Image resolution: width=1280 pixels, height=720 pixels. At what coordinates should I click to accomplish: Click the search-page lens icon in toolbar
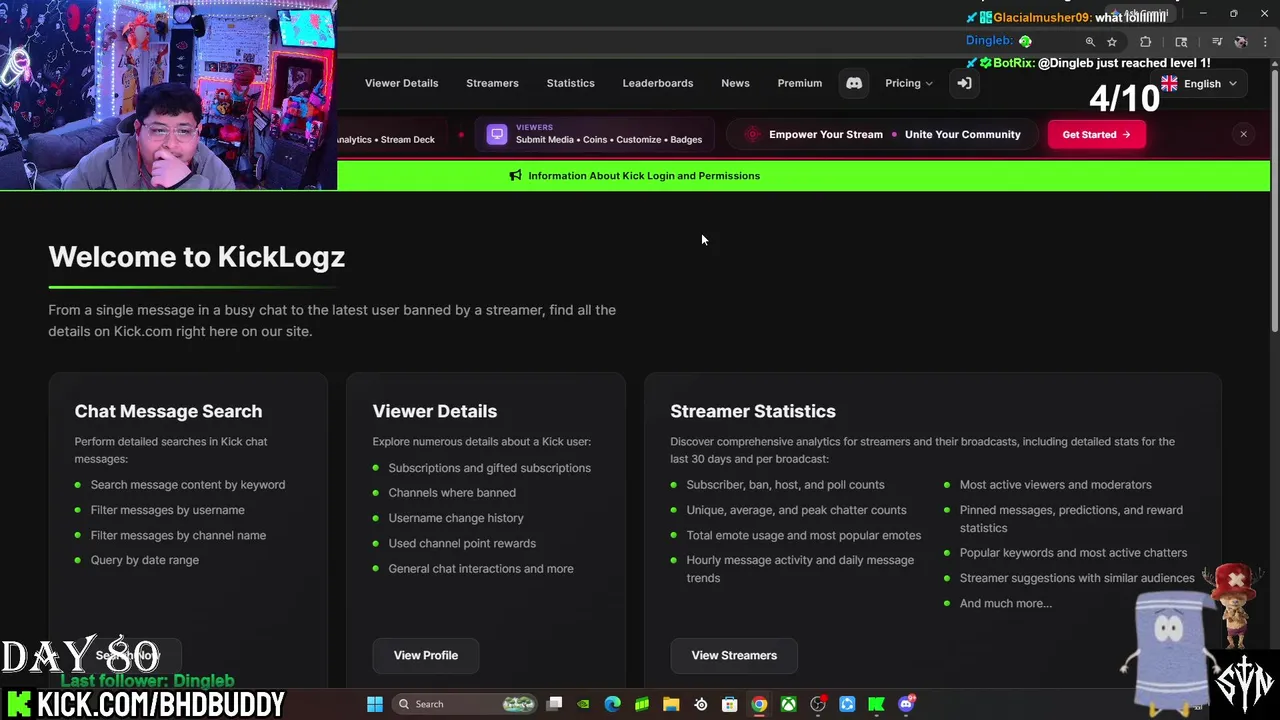[x=1181, y=42]
